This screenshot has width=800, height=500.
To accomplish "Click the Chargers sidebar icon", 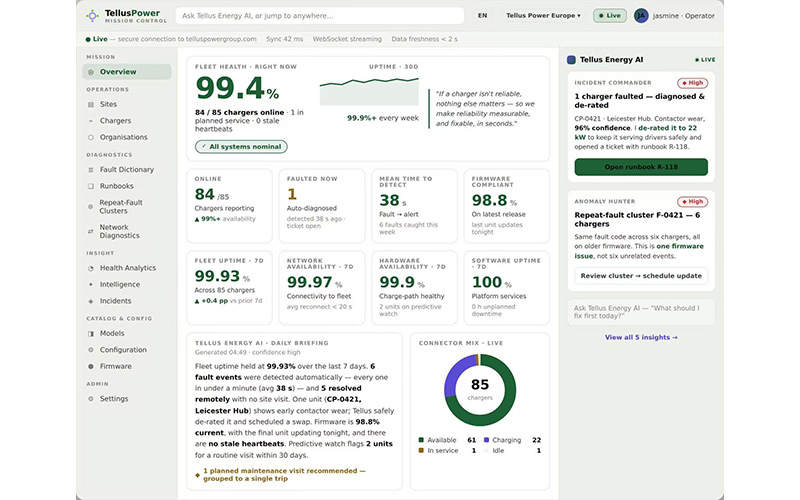I will (91, 121).
